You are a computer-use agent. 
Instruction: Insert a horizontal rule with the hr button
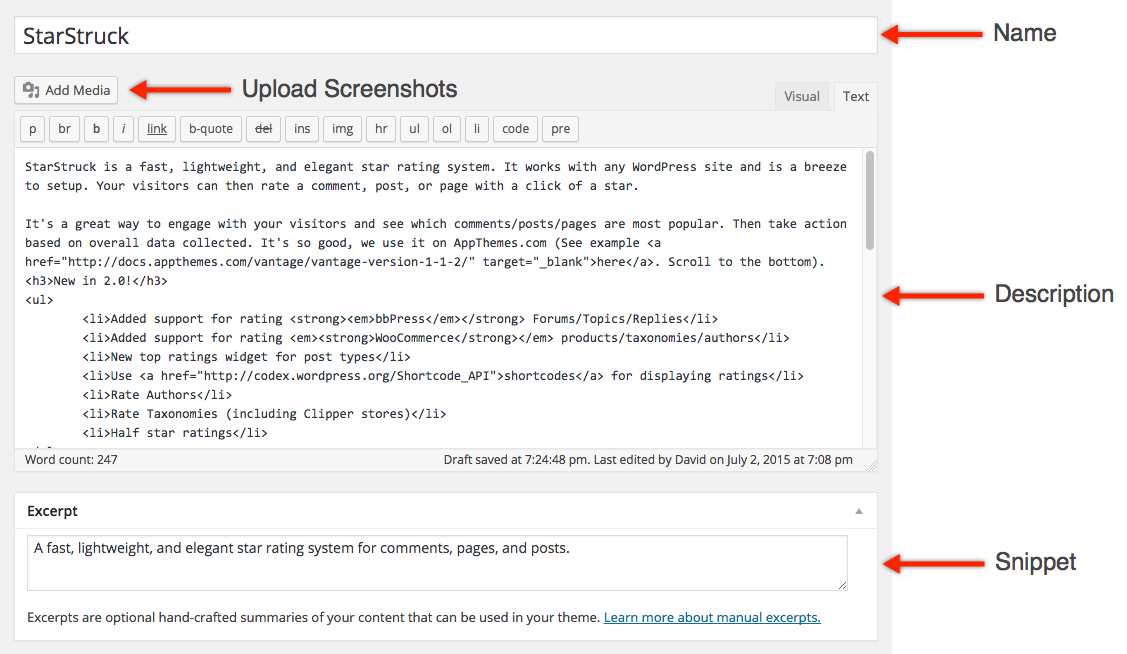[x=381, y=129]
